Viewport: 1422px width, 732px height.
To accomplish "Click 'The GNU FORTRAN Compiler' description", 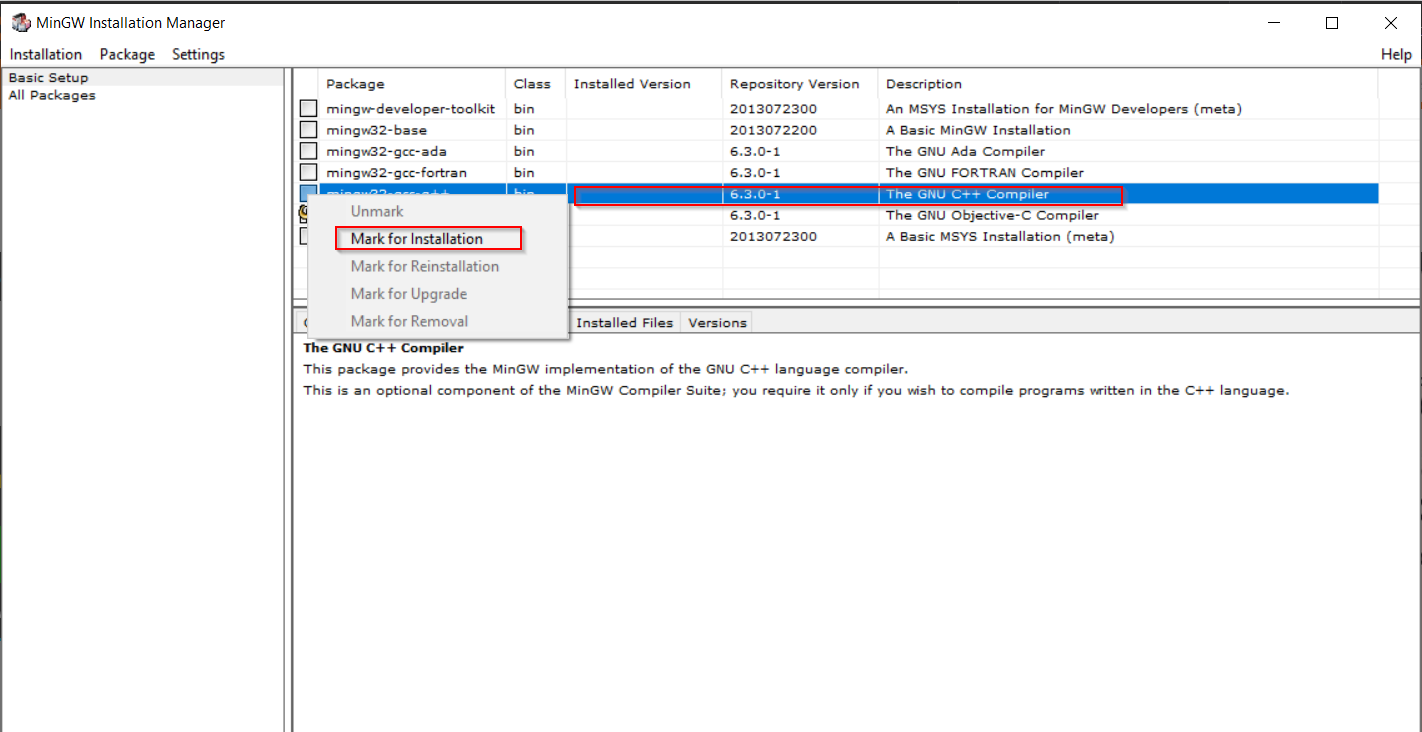I will [x=985, y=173].
